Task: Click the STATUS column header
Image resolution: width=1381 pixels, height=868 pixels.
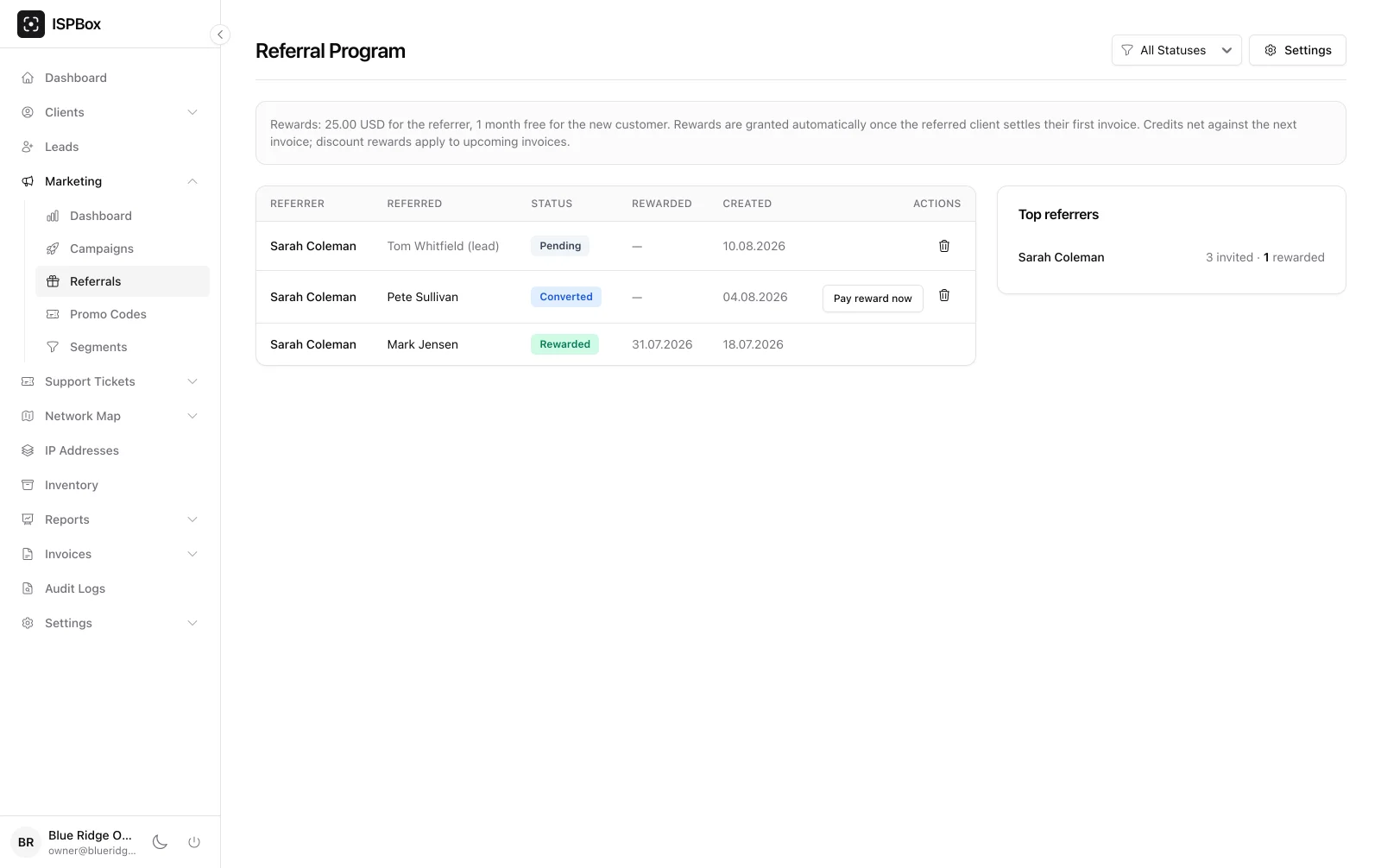Action: pyautogui.click(x=552, y=204)
